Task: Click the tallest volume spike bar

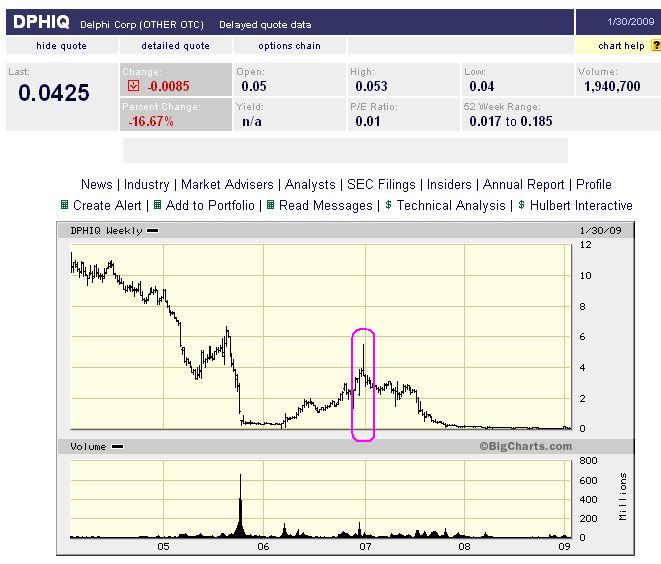Action: tap(240, 506)
